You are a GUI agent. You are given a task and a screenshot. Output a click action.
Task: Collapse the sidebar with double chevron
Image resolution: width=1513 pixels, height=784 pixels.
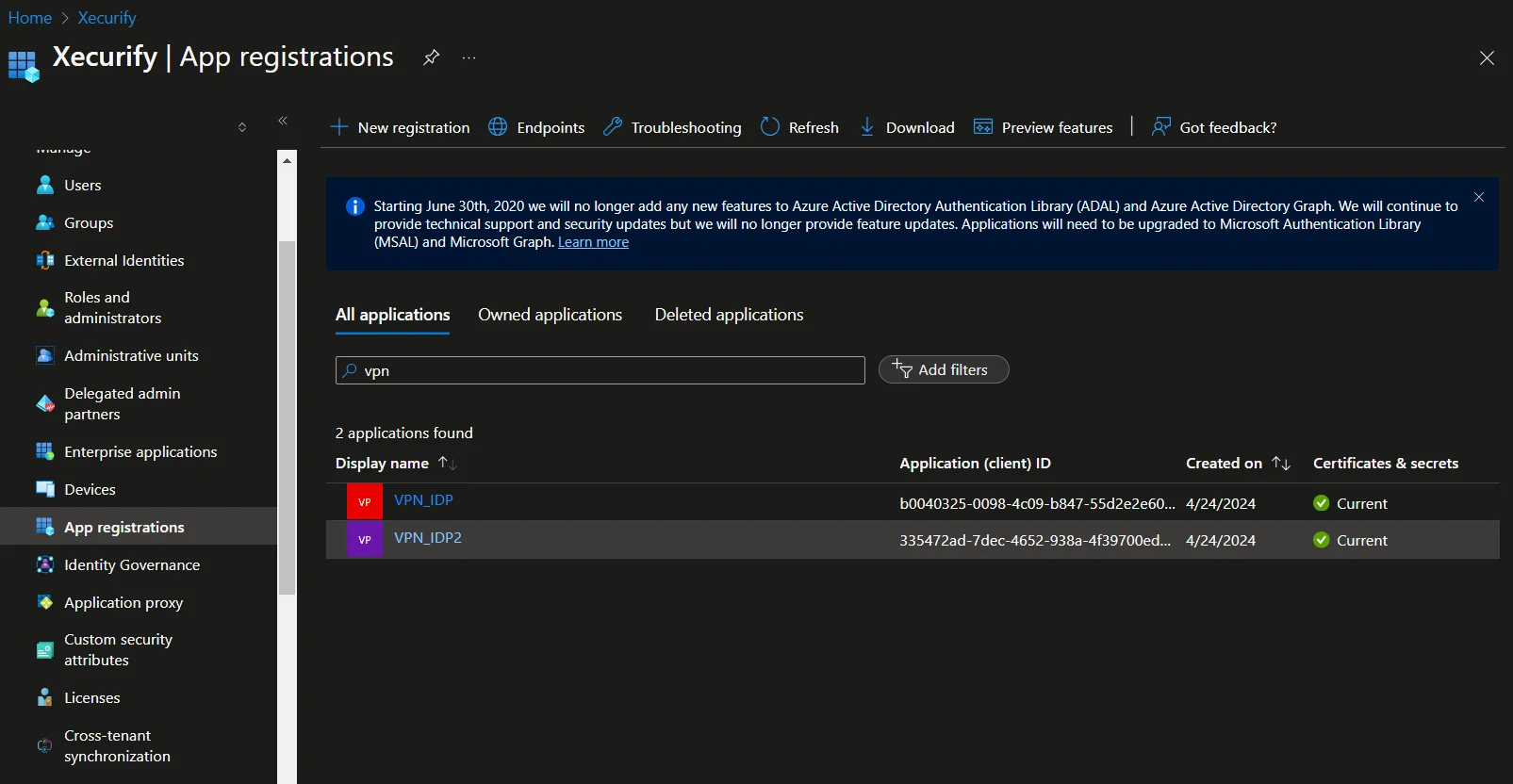point(283,121)
